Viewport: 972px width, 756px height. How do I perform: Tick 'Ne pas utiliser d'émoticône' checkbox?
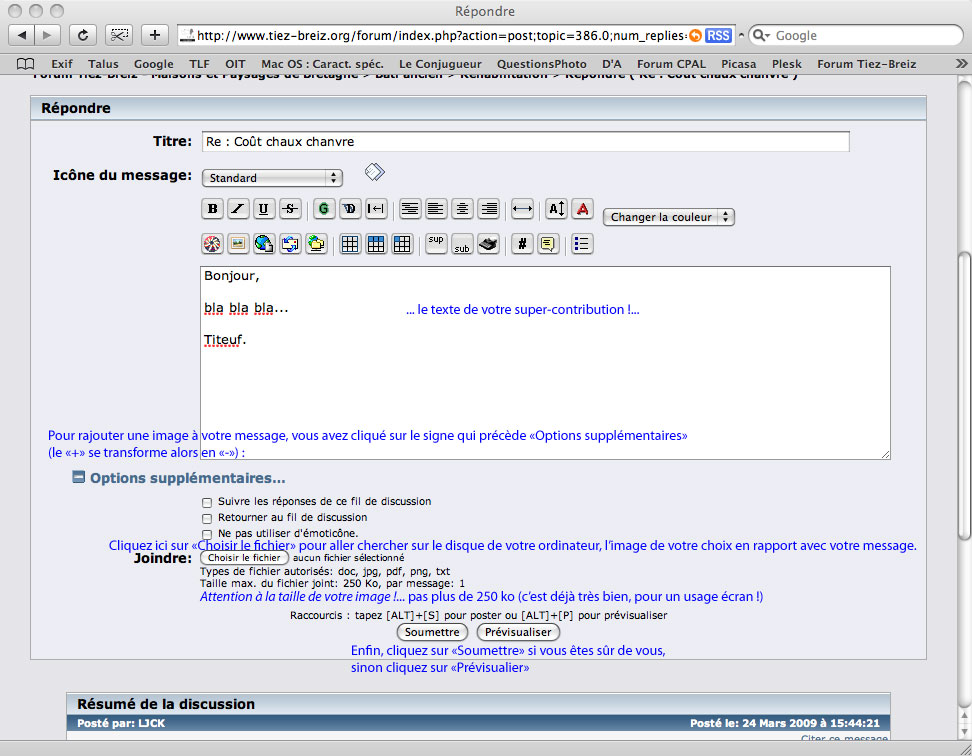coord(207,534)
